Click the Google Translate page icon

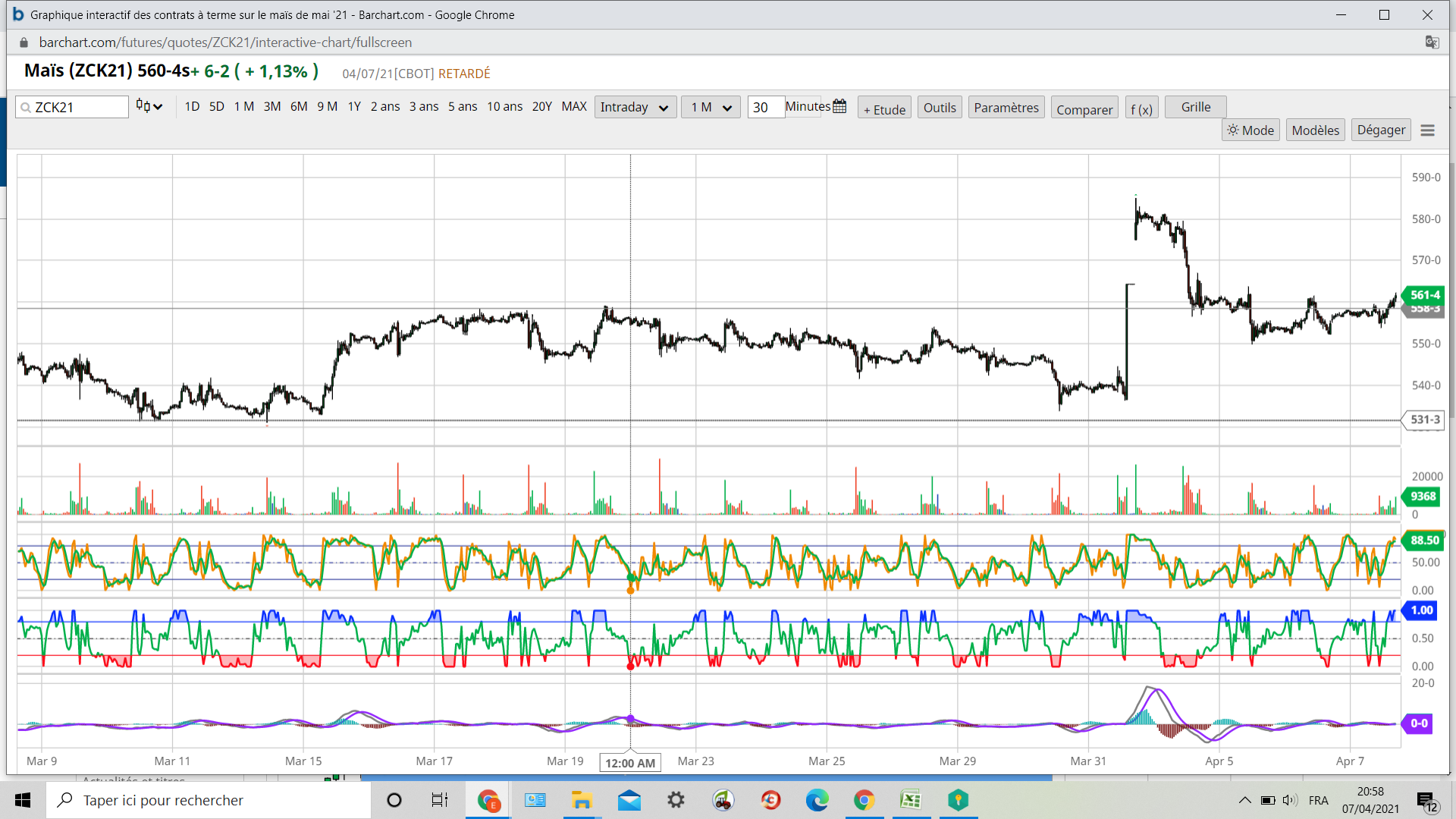[x=1432, y=42]
